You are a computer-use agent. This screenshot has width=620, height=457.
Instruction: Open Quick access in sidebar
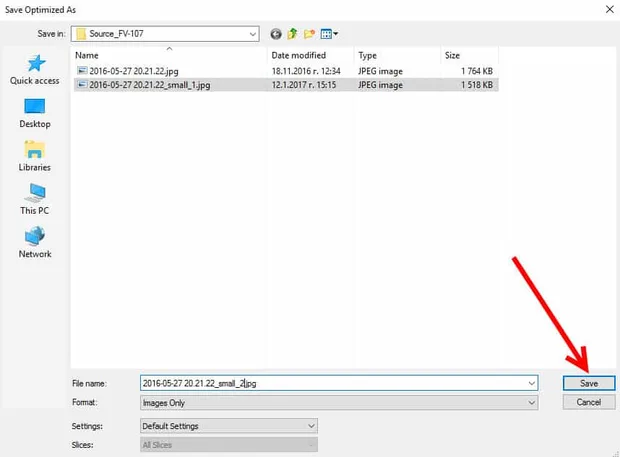tap(35, 70)
